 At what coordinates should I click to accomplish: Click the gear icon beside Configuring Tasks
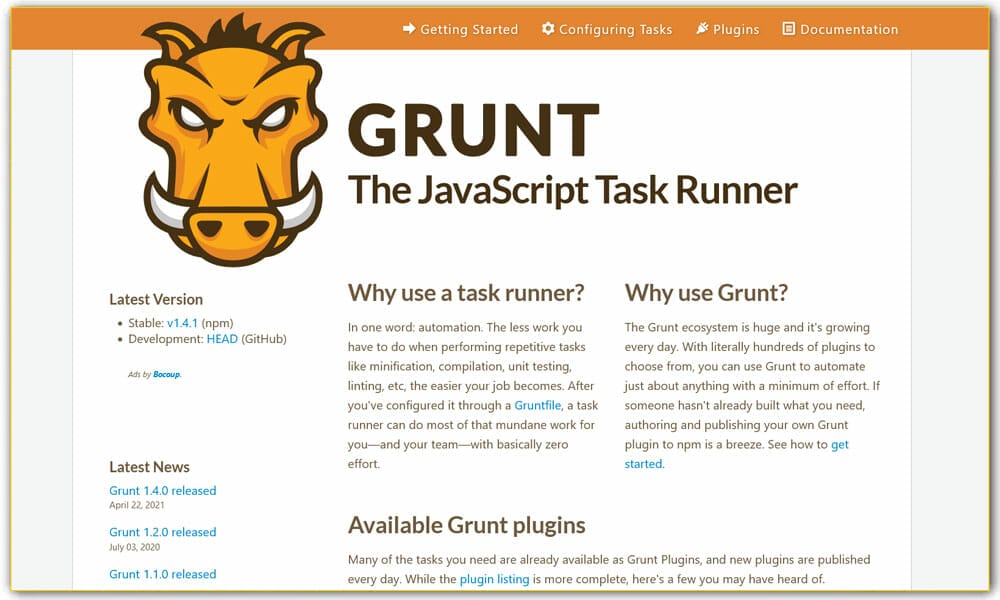tap(548, 29)
